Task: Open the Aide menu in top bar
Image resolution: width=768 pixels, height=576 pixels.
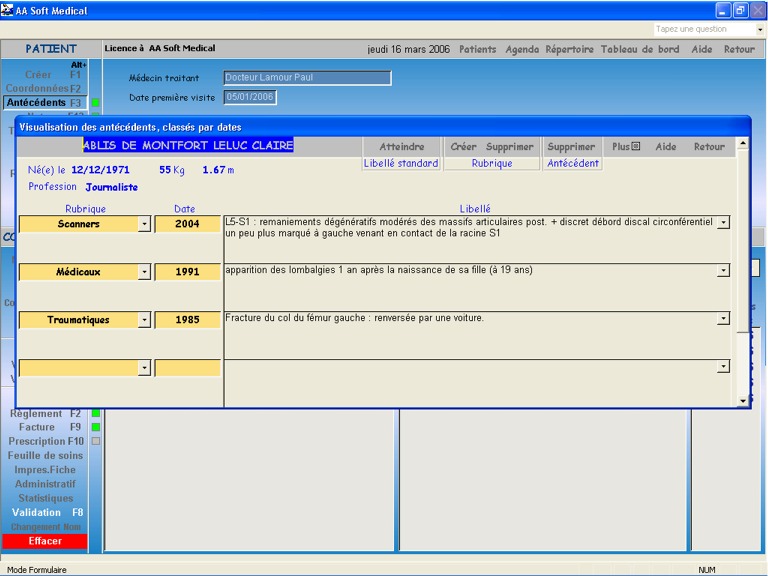Action: [701, 49]
